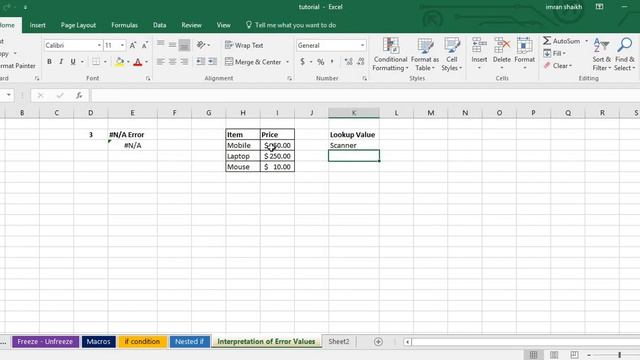Apply borders icon
The width and height of the screenshot is (640, 360).
pyautogui.click(x=96, y=62)
